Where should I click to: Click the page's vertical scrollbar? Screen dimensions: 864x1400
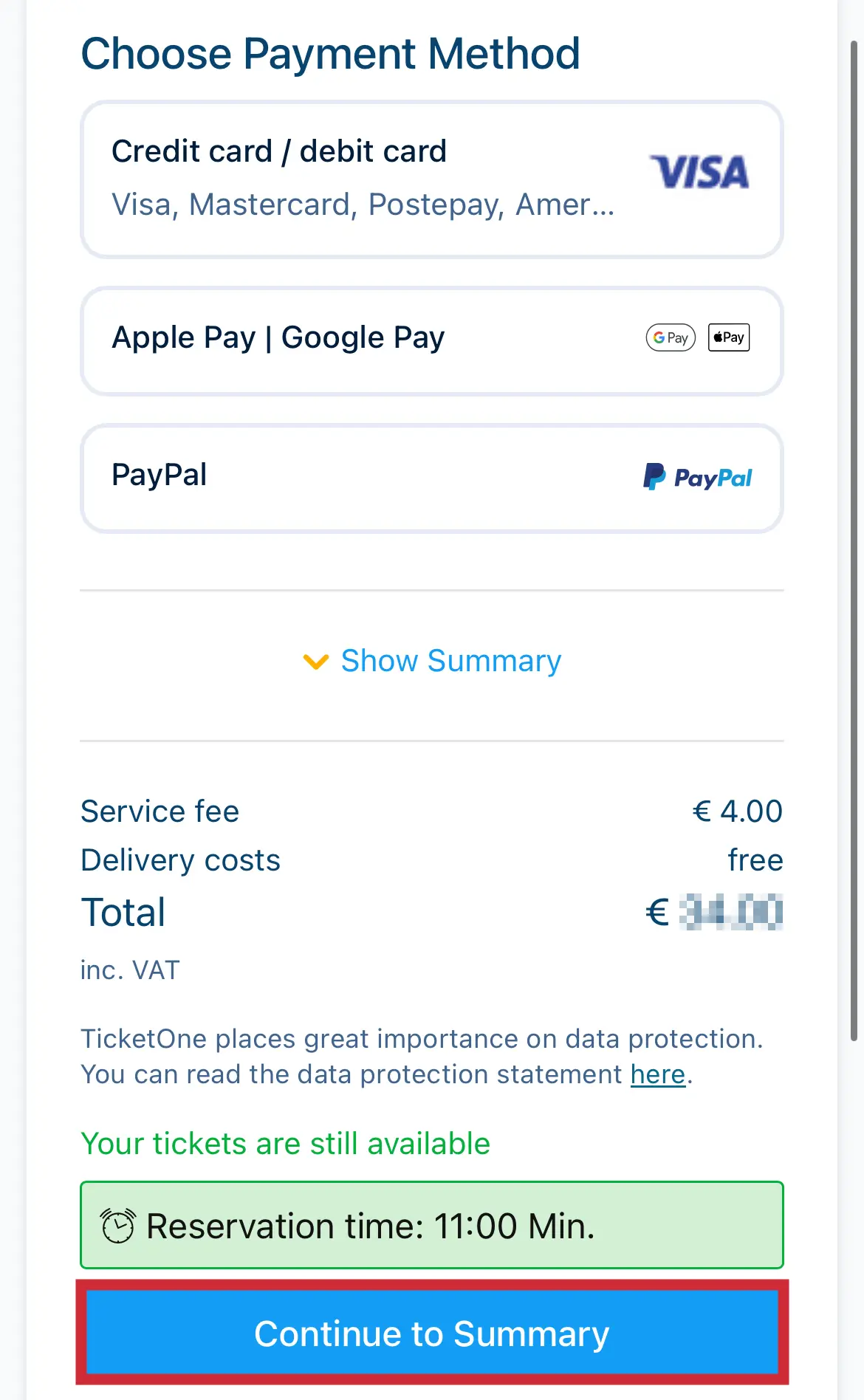pyautogui.click(x=854, y=539)
